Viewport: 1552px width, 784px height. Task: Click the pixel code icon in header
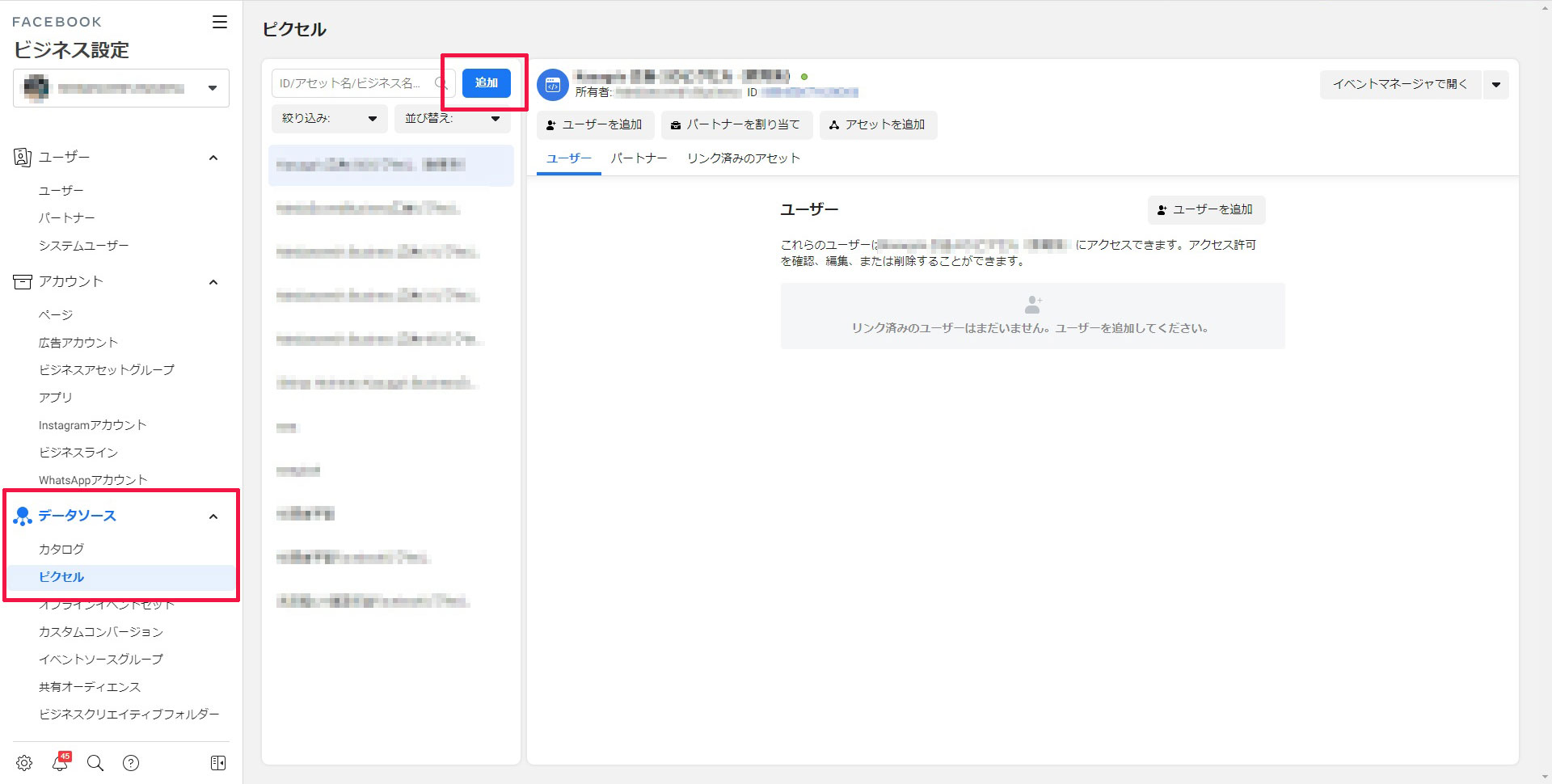553,85
